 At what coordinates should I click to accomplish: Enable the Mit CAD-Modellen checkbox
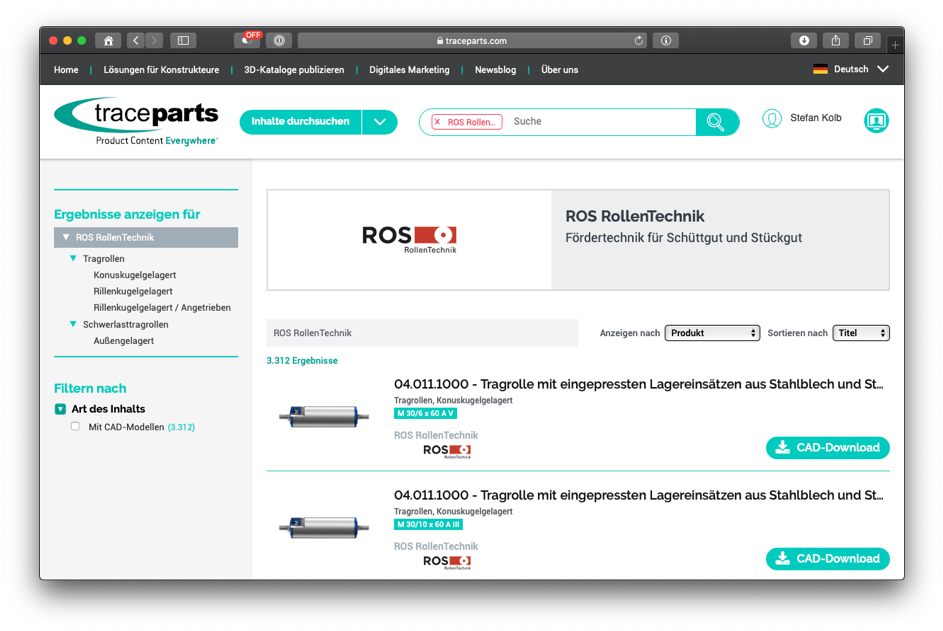(75, 427)
